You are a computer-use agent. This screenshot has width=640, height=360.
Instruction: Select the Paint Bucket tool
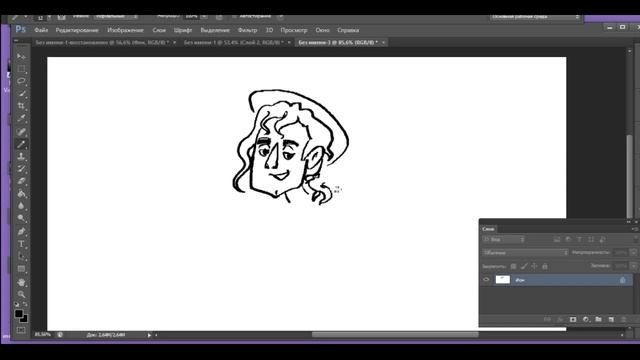pyautogui.click(x=21, y=193)
